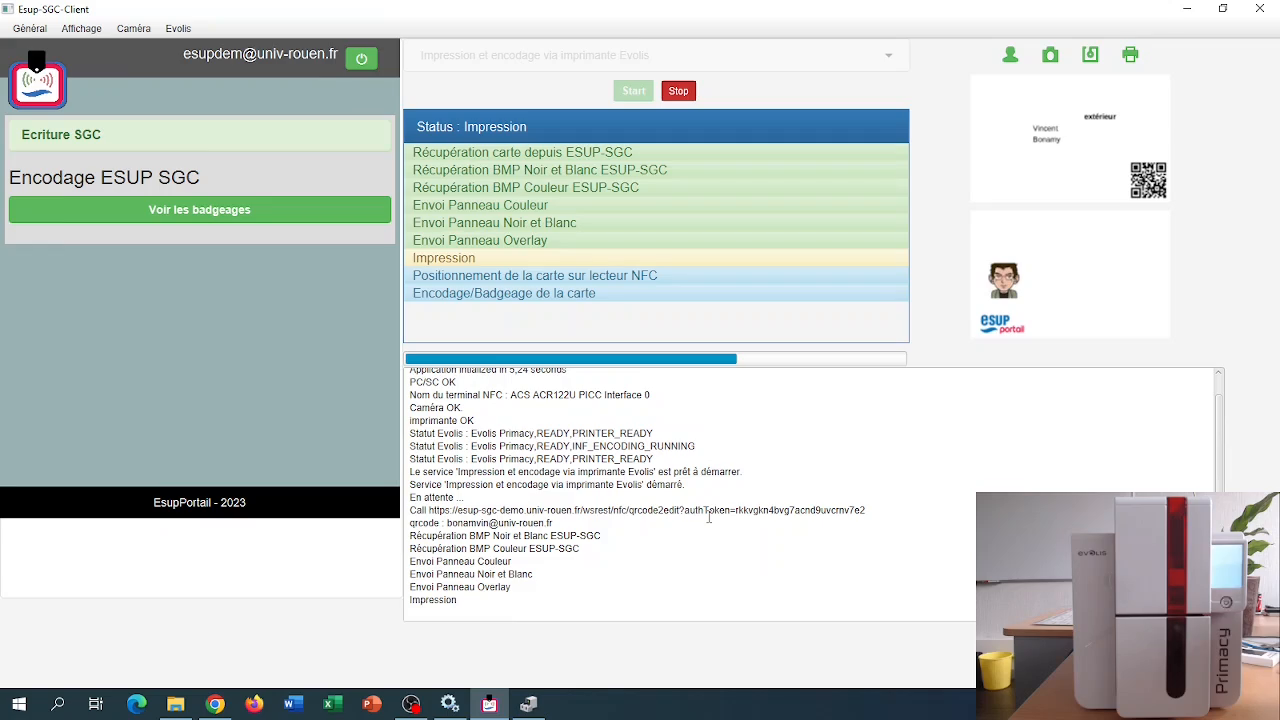Click the green user profile icon
Viewport: 1280px width, 720px height.
pyautogui.click(x=1010, y=55)
